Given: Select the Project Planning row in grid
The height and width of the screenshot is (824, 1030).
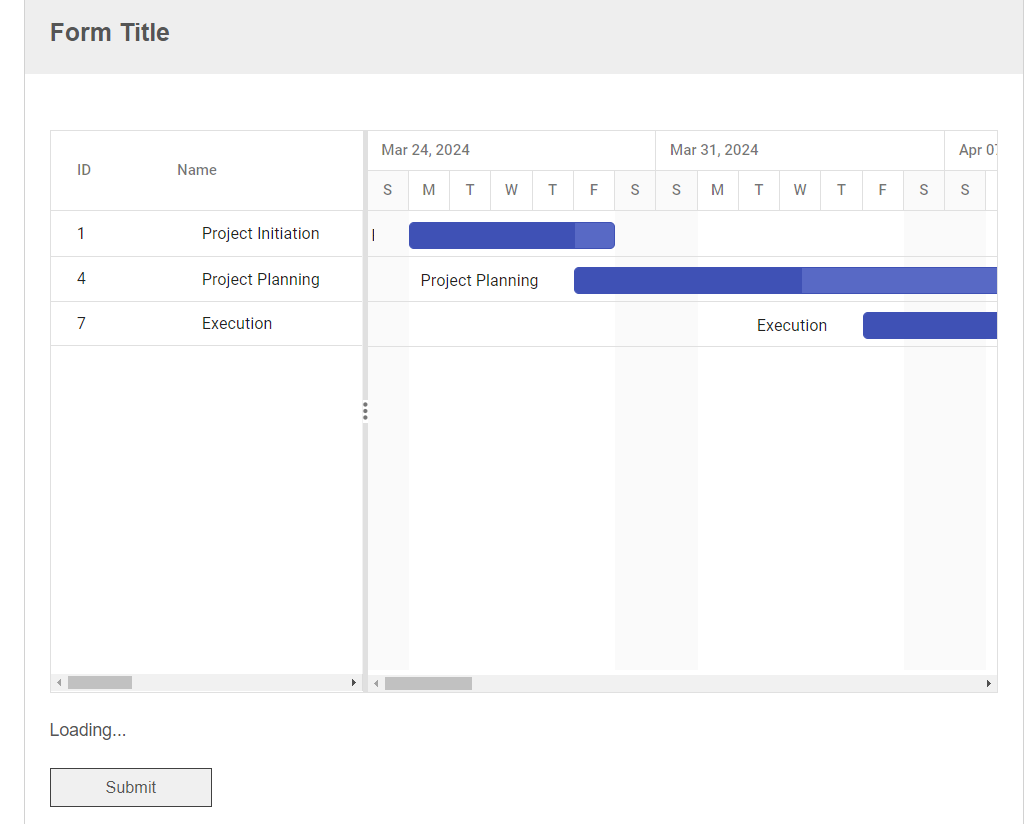Looking at the screenshot, I should tap(260, 280).
